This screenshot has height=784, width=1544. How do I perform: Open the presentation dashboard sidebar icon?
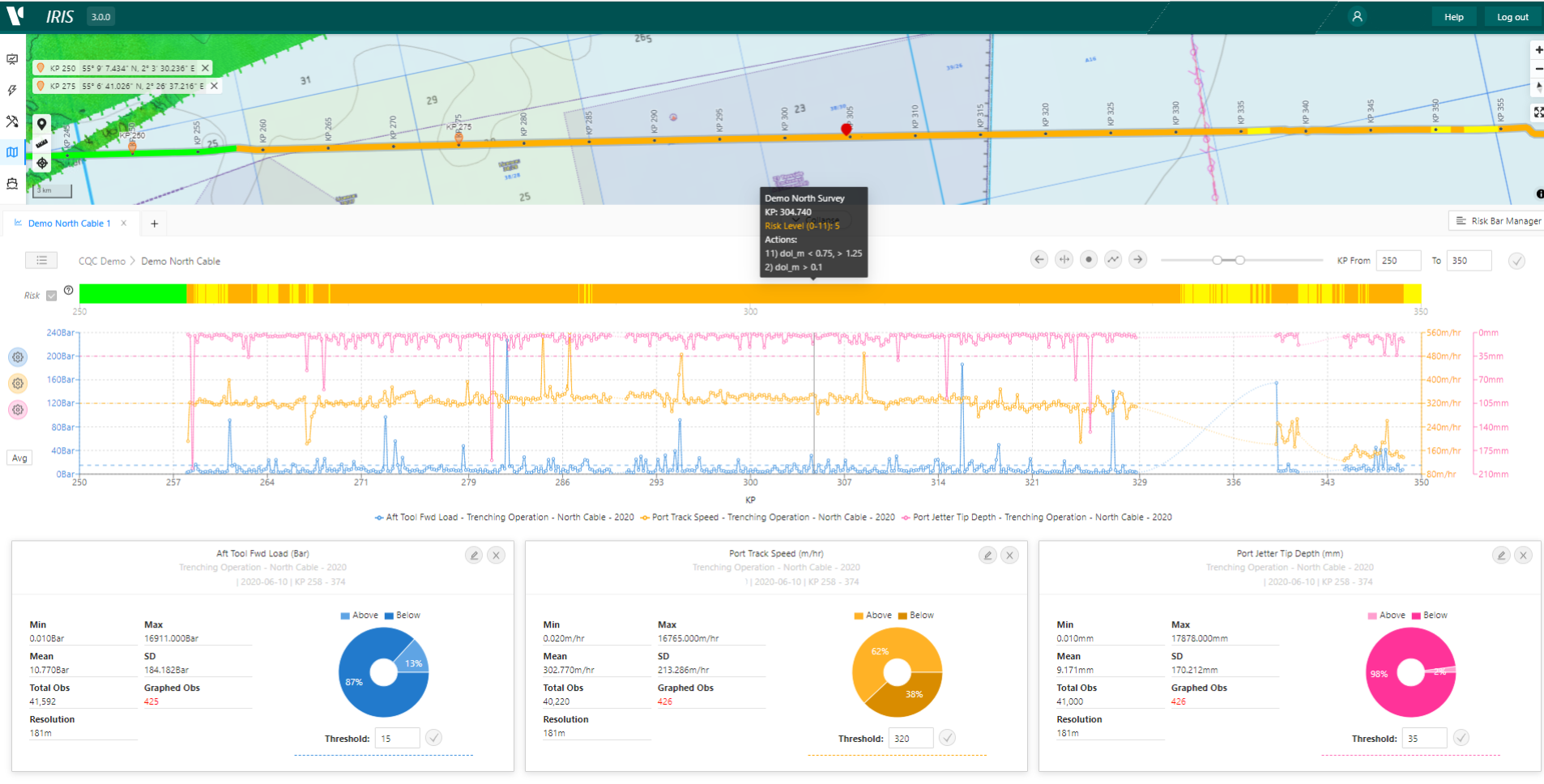(x=12, y=59)
